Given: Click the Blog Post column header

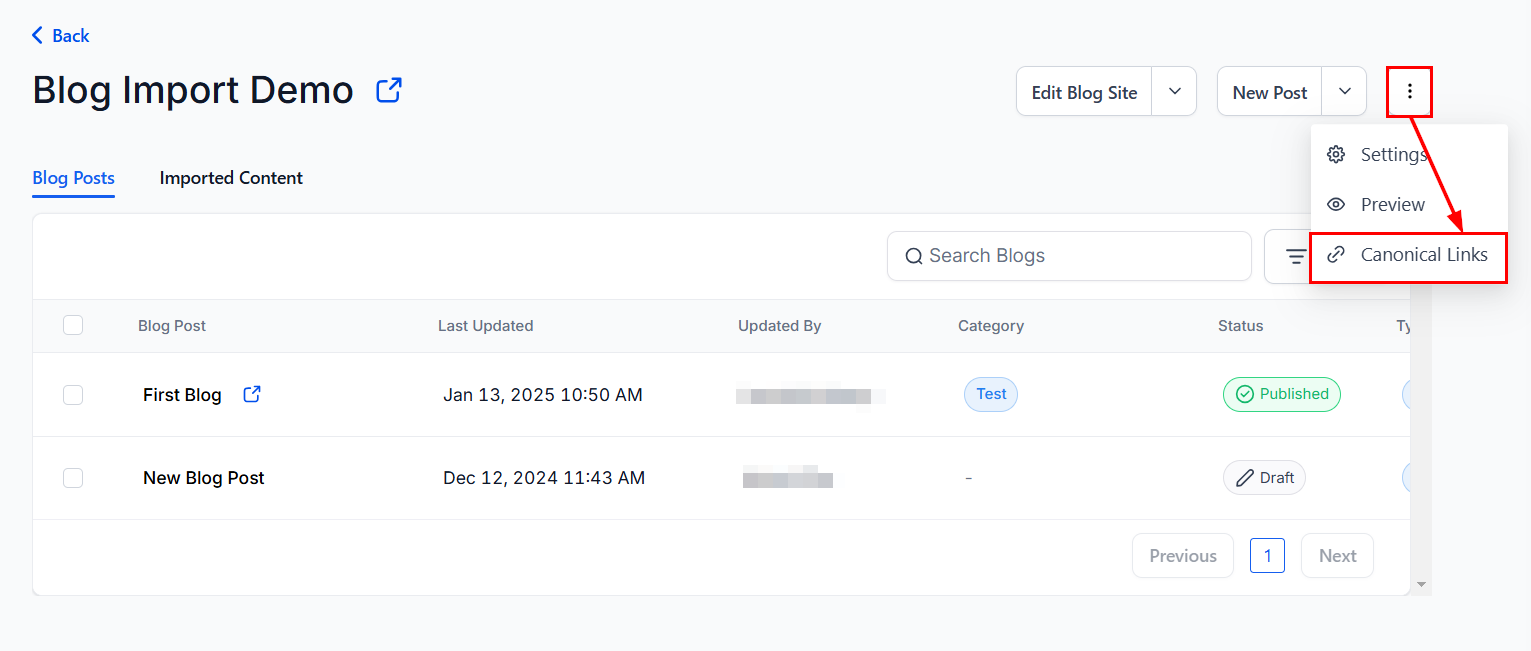Looking at the screenshot, I should click(172, 326).
